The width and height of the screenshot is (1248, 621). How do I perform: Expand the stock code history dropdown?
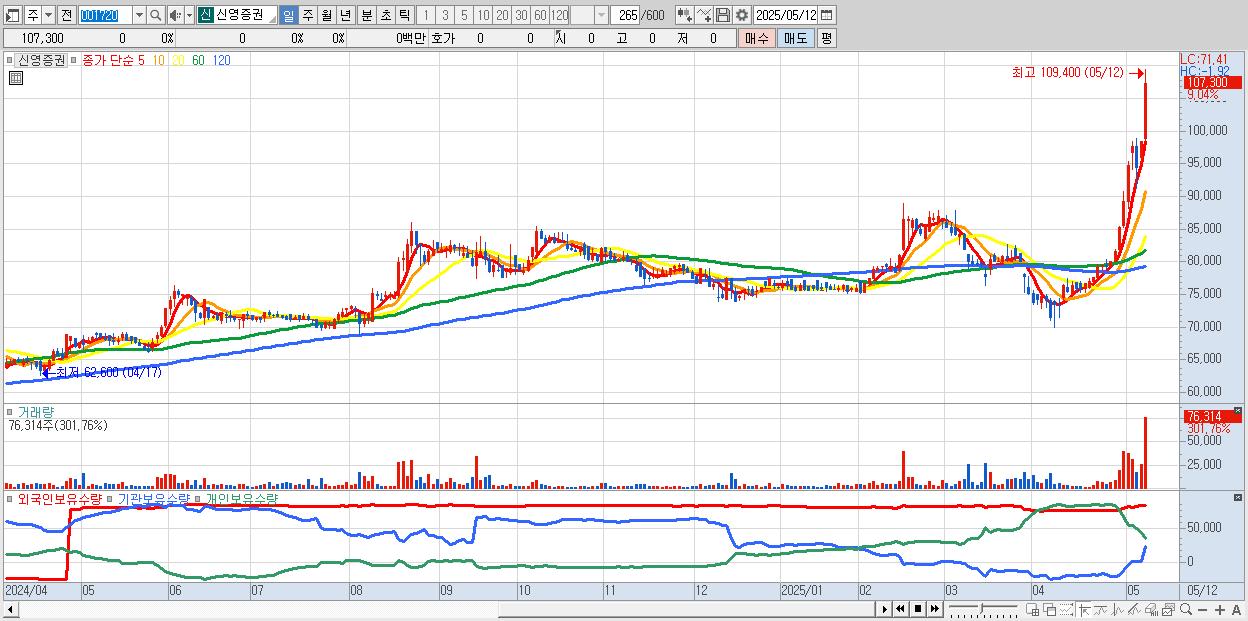[139, 16]
